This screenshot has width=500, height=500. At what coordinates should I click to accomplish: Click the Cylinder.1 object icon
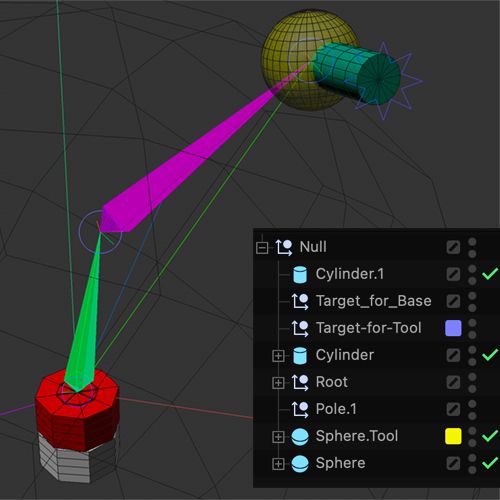300,275
